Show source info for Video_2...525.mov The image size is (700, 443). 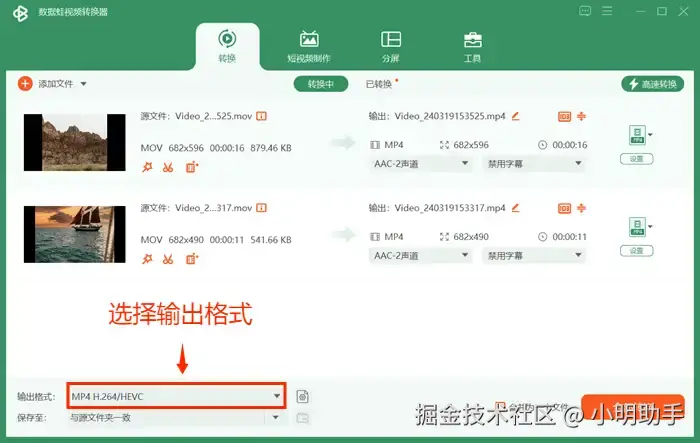261,116
